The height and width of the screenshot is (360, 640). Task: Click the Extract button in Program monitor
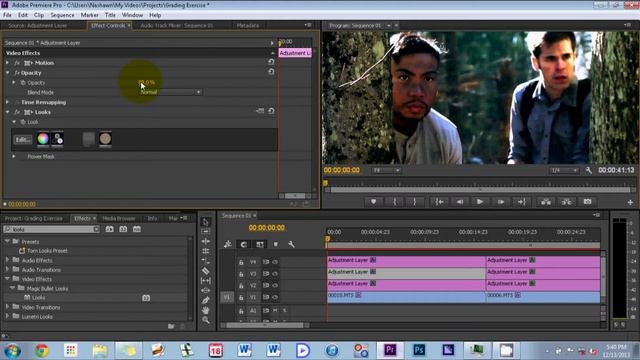coord(567,202)
